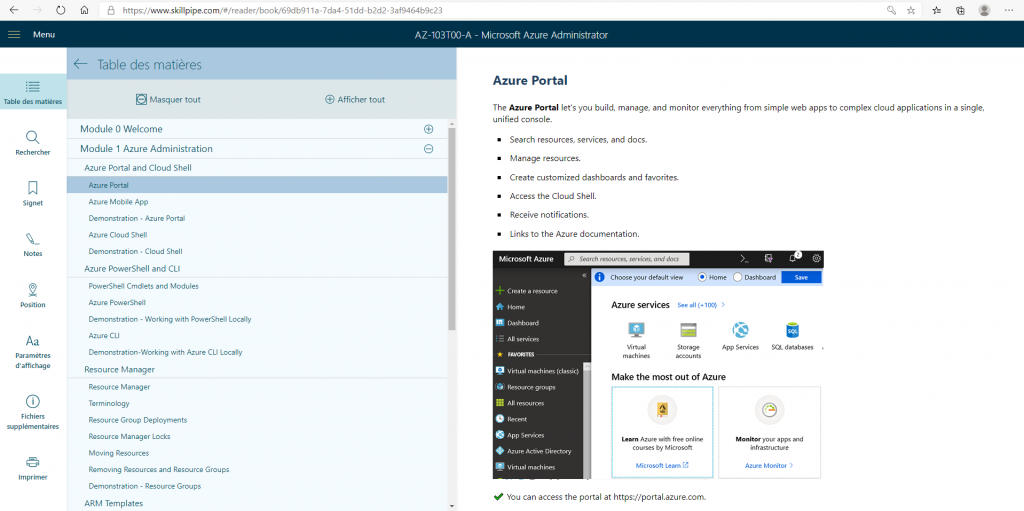Open the Signet bookmark icon
1024x511 pixels.
coord(33,188)
